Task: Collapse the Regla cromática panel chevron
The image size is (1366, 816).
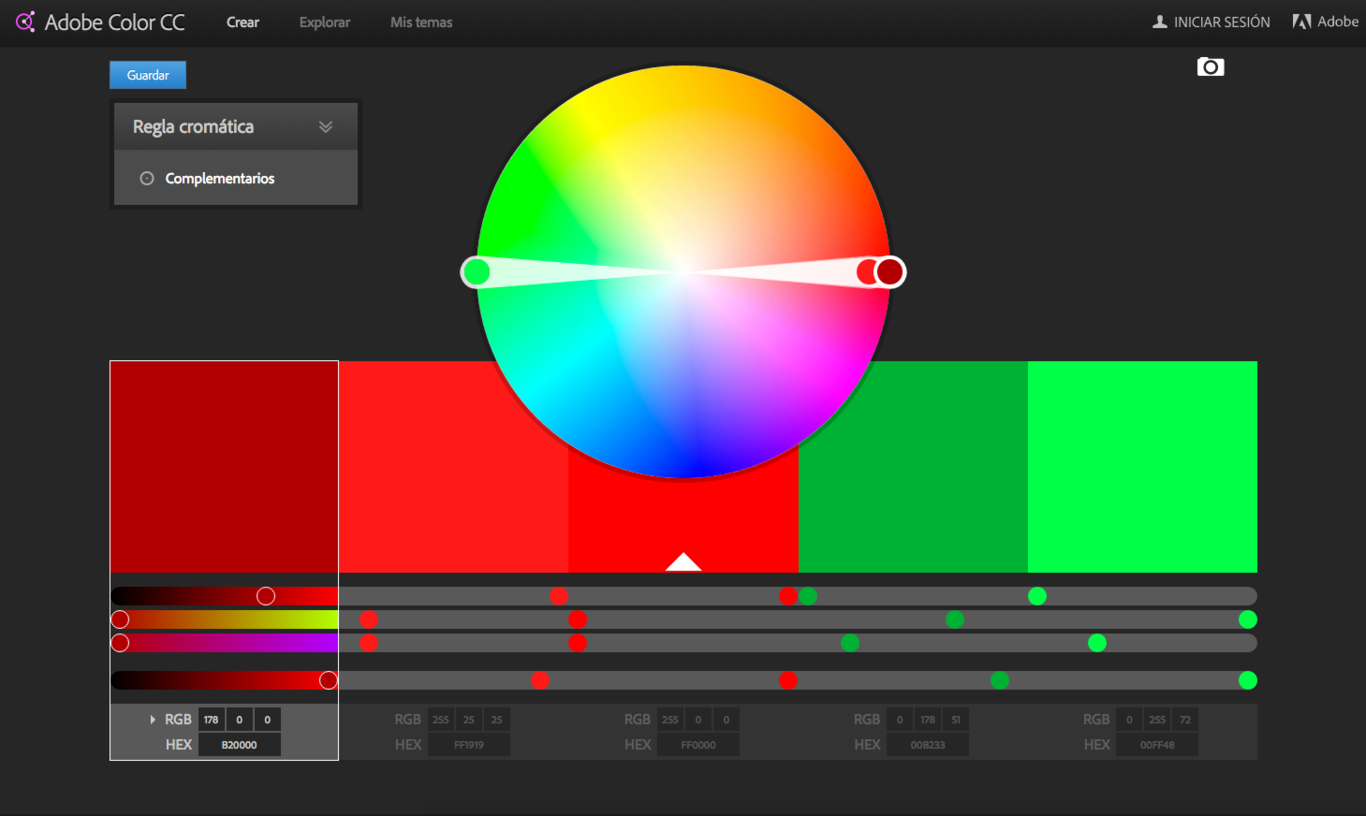Action: click(325, 126)
